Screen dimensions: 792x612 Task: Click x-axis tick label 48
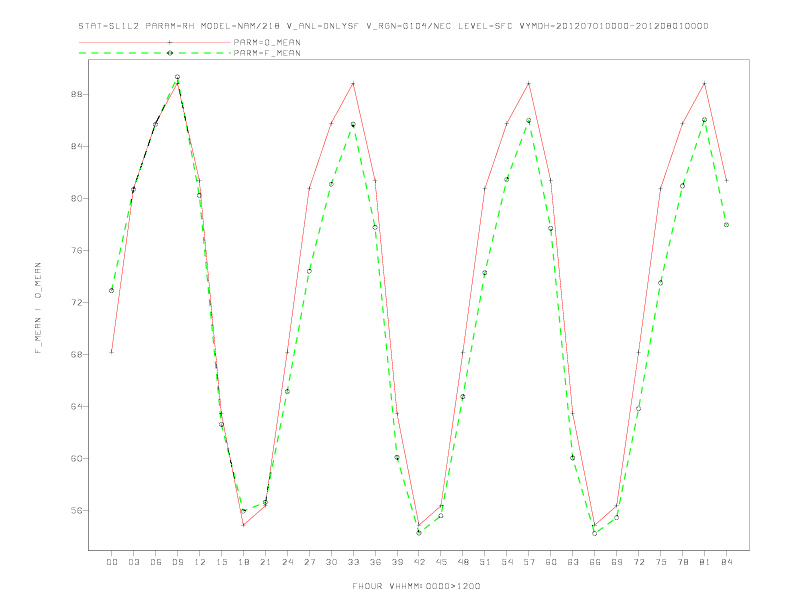click(463, 562)
